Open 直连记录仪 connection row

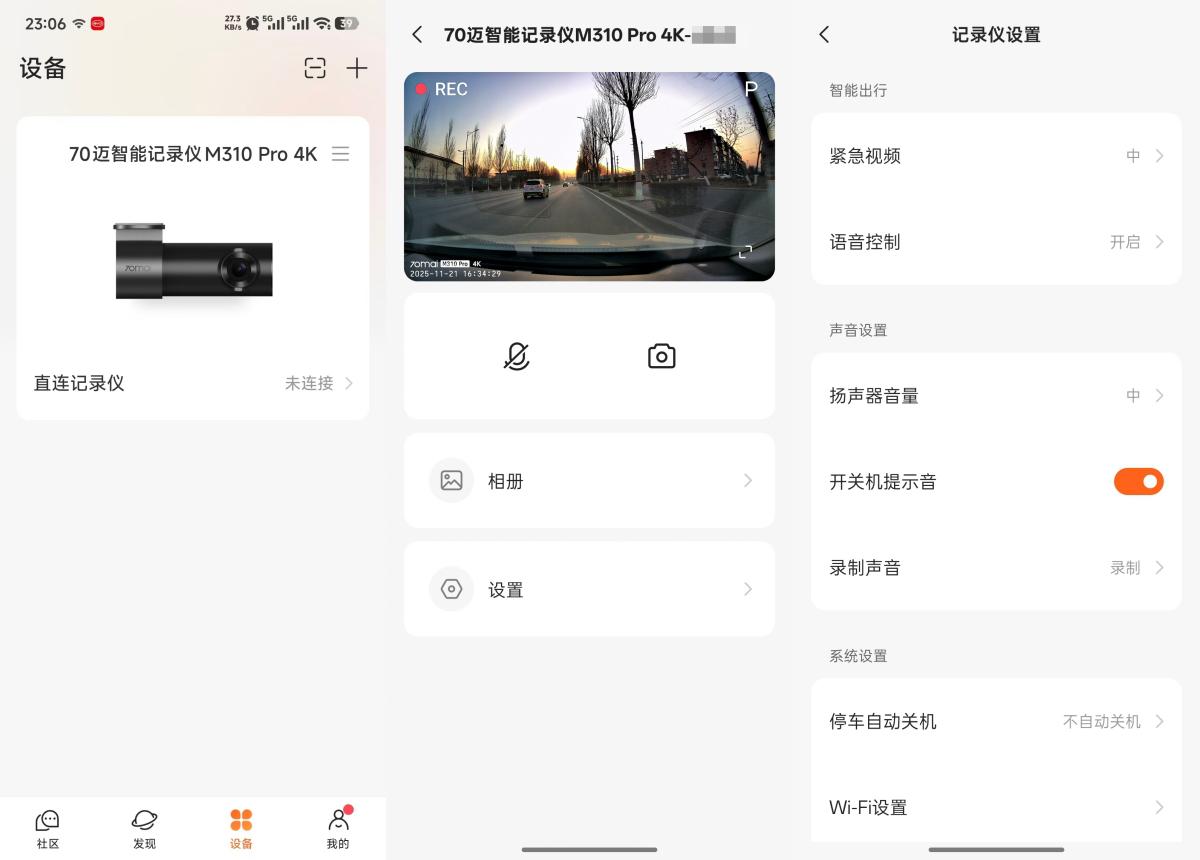pos(193,383)
